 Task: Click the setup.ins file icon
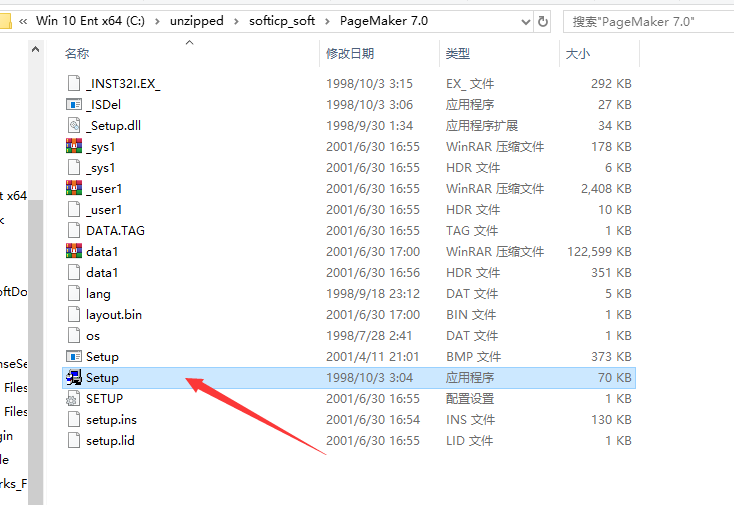(x=74, y=419)
